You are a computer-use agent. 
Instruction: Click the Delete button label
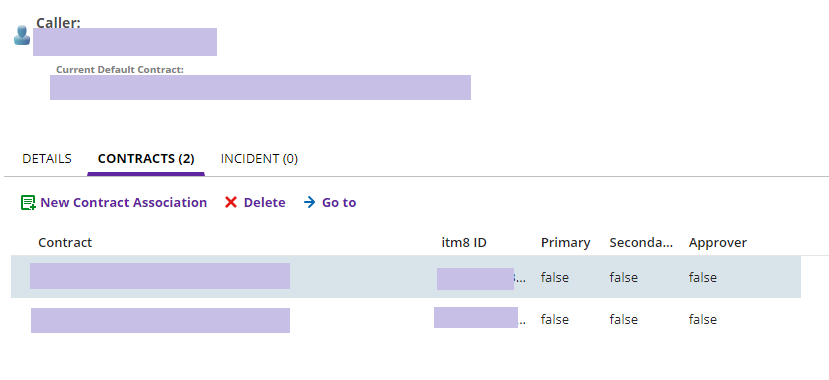tap(264, 202)
